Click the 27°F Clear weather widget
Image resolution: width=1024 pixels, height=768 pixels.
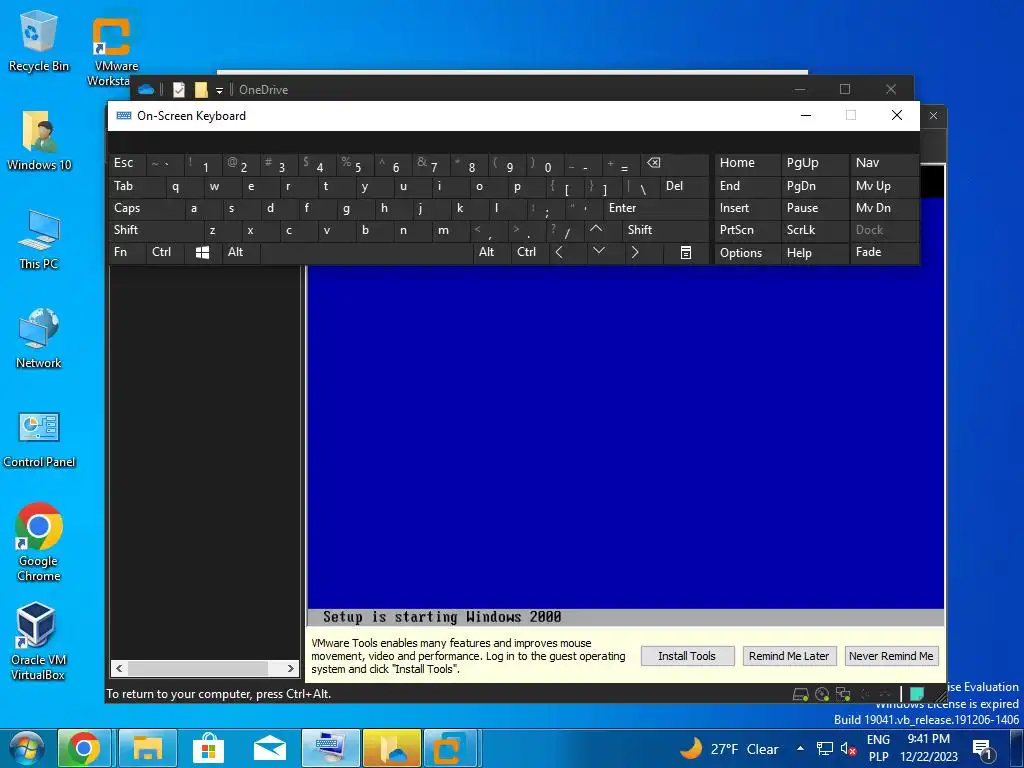729,749
